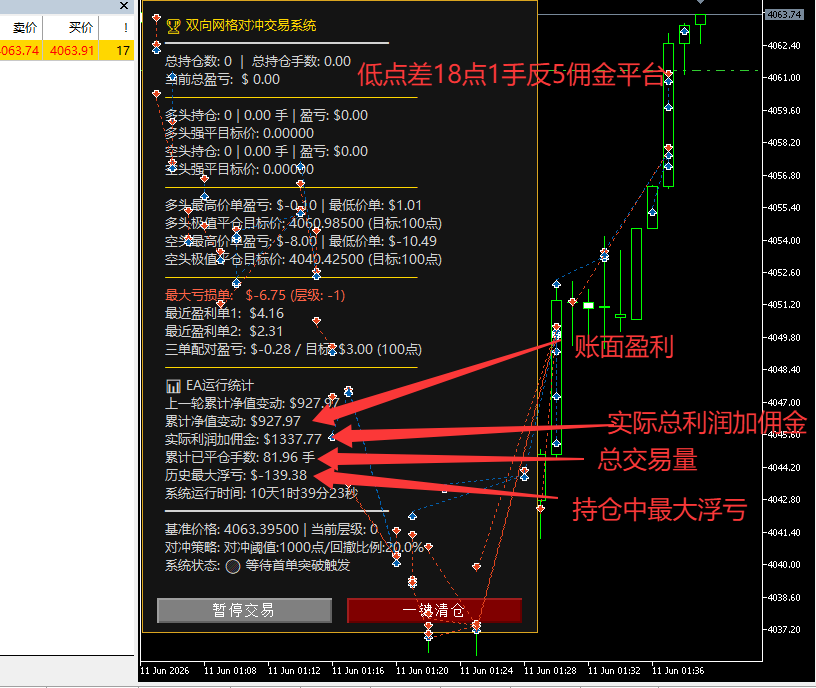Select the 买价 column header
Viewport: 816px width, 688px height.
click(81, 27)
